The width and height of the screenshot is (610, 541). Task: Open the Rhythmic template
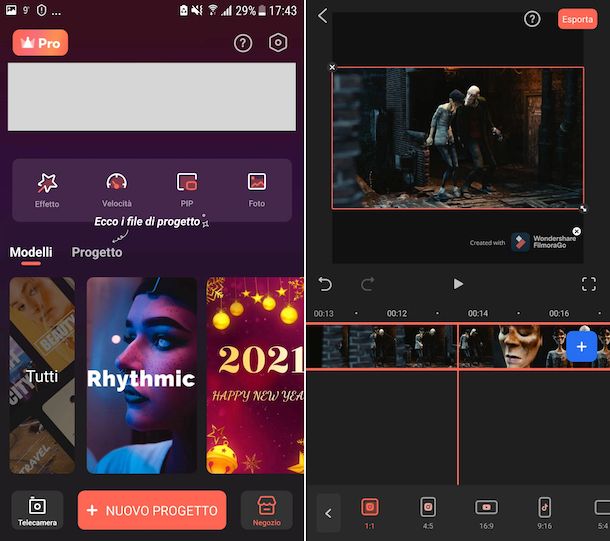[142, 375]
